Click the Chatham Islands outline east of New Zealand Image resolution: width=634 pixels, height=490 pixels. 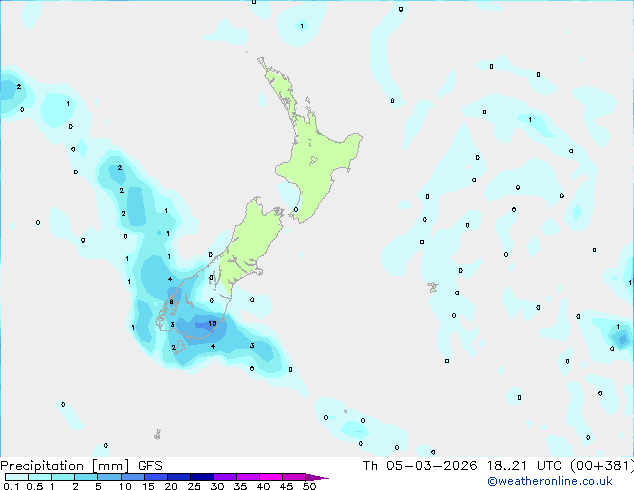433,287
